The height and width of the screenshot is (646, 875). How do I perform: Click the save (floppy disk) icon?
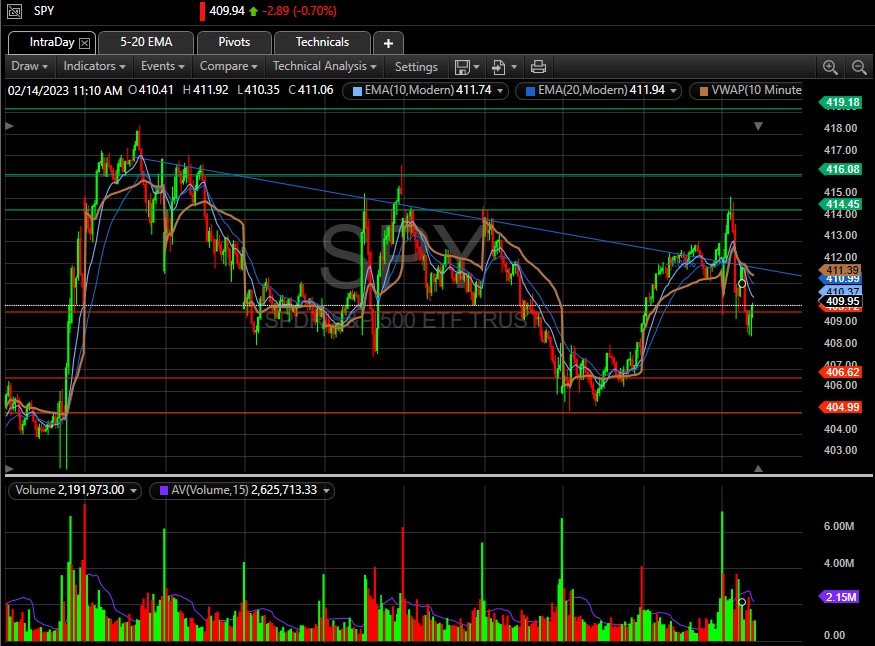[x=462, y=67]
